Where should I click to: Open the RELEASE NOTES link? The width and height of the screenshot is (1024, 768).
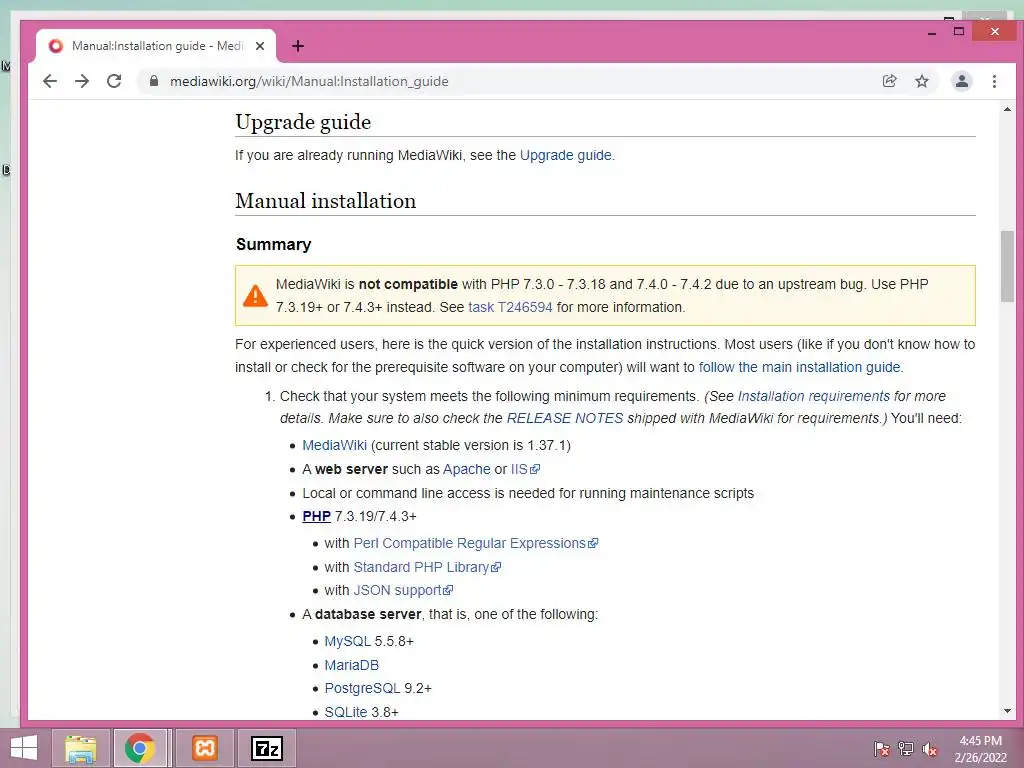[x=565, y=418]
